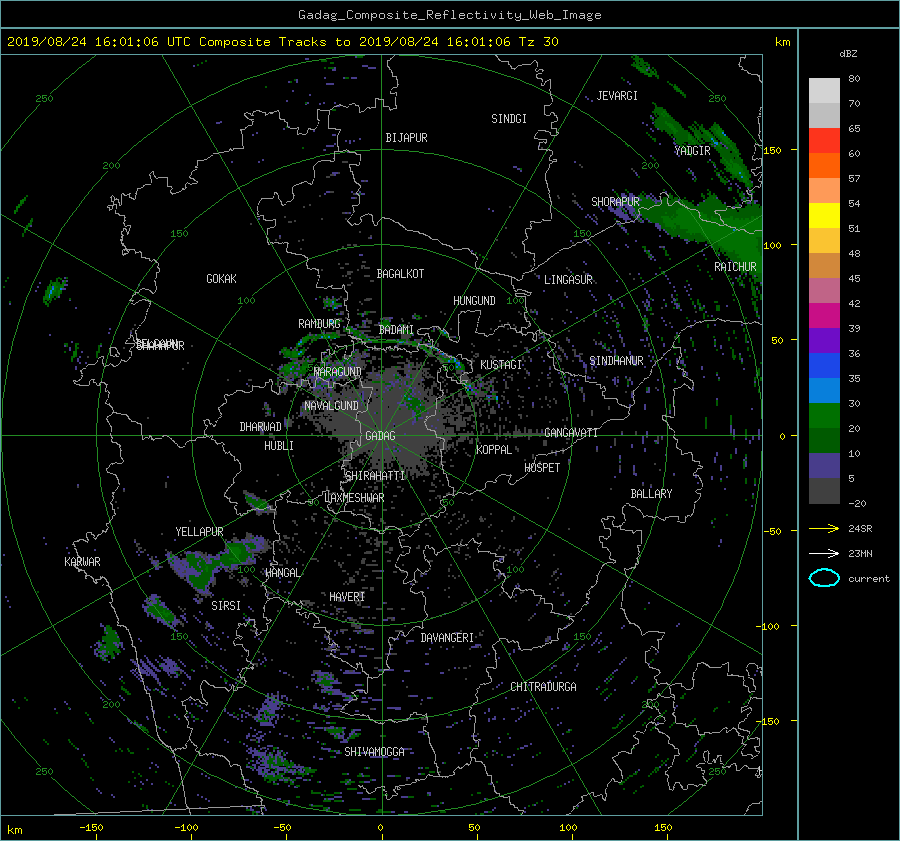Click the DAVANGERI city label
Viewport: 900px width, 841px height.
point(447,638)
